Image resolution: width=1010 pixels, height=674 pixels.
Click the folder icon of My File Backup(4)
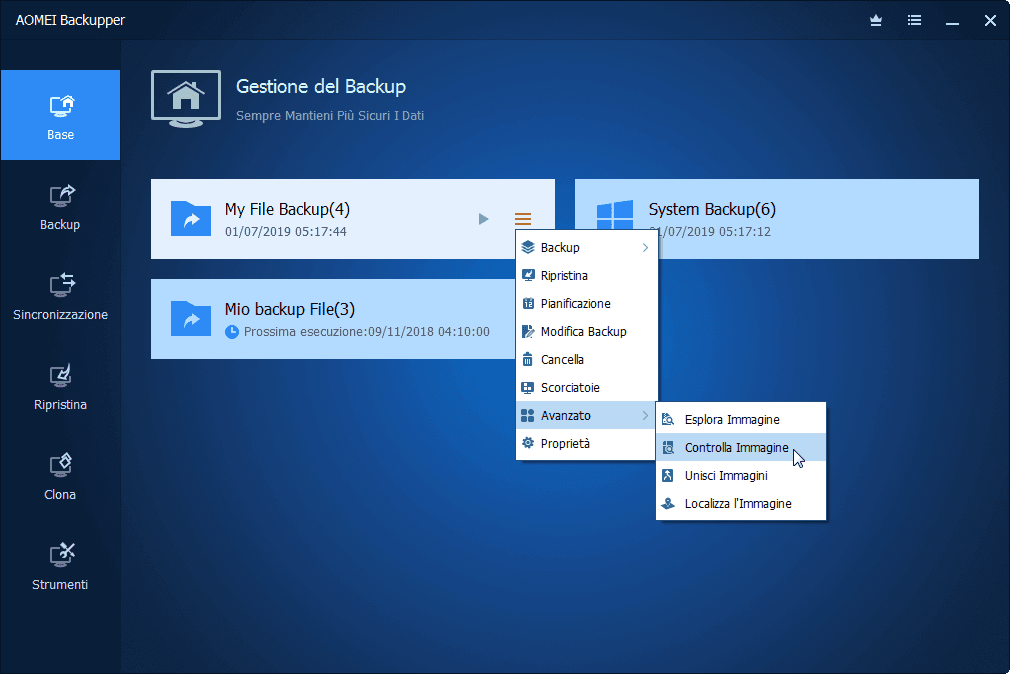coord(191,218)
